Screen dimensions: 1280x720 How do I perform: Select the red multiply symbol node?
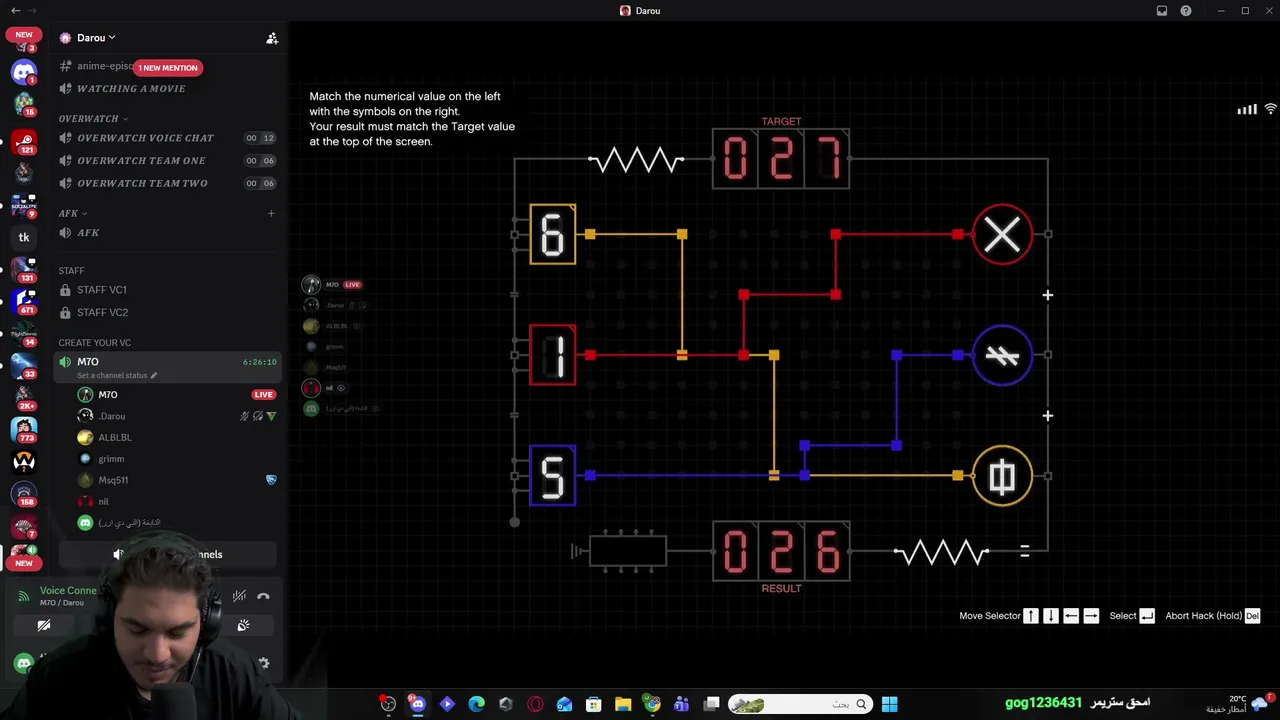click(x=1002, y=235)
